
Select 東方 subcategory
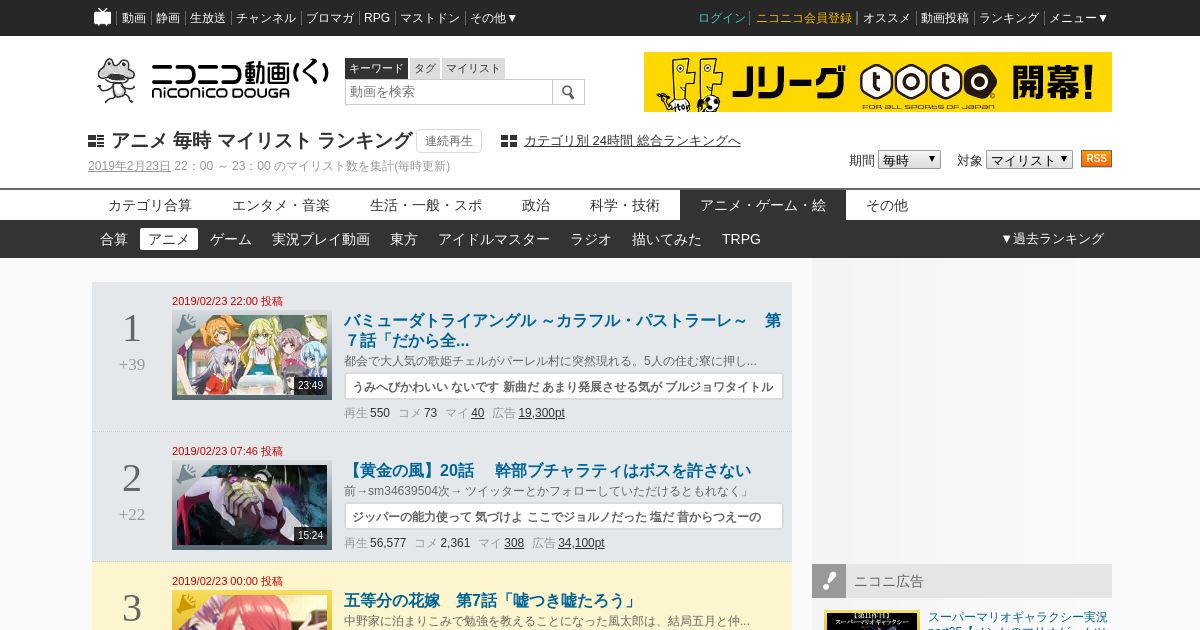click(x=404, y=239)
